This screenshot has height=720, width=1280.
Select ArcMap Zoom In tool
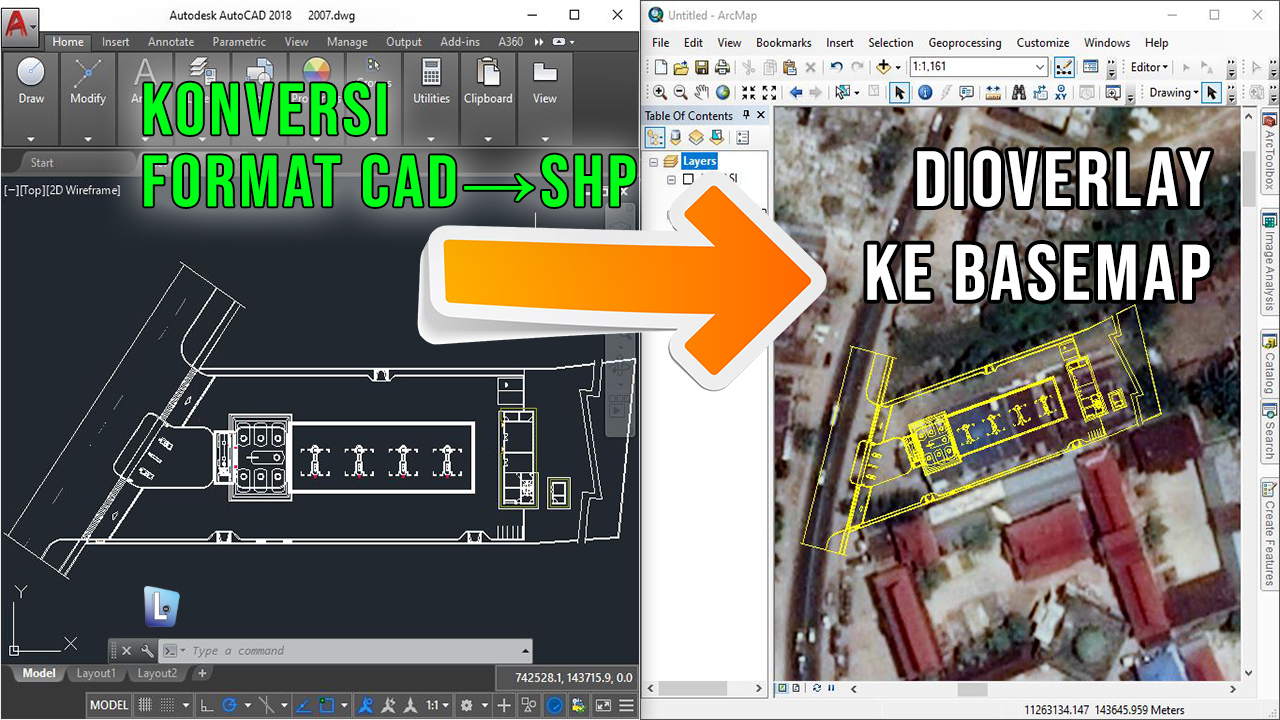[660, 93]
